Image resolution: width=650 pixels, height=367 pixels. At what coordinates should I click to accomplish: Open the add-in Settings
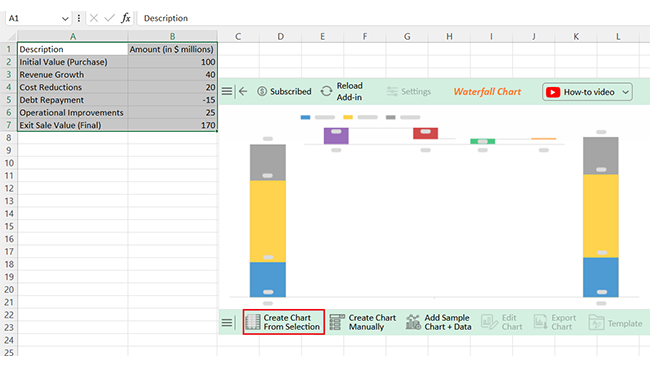click(x=409, y=91)
